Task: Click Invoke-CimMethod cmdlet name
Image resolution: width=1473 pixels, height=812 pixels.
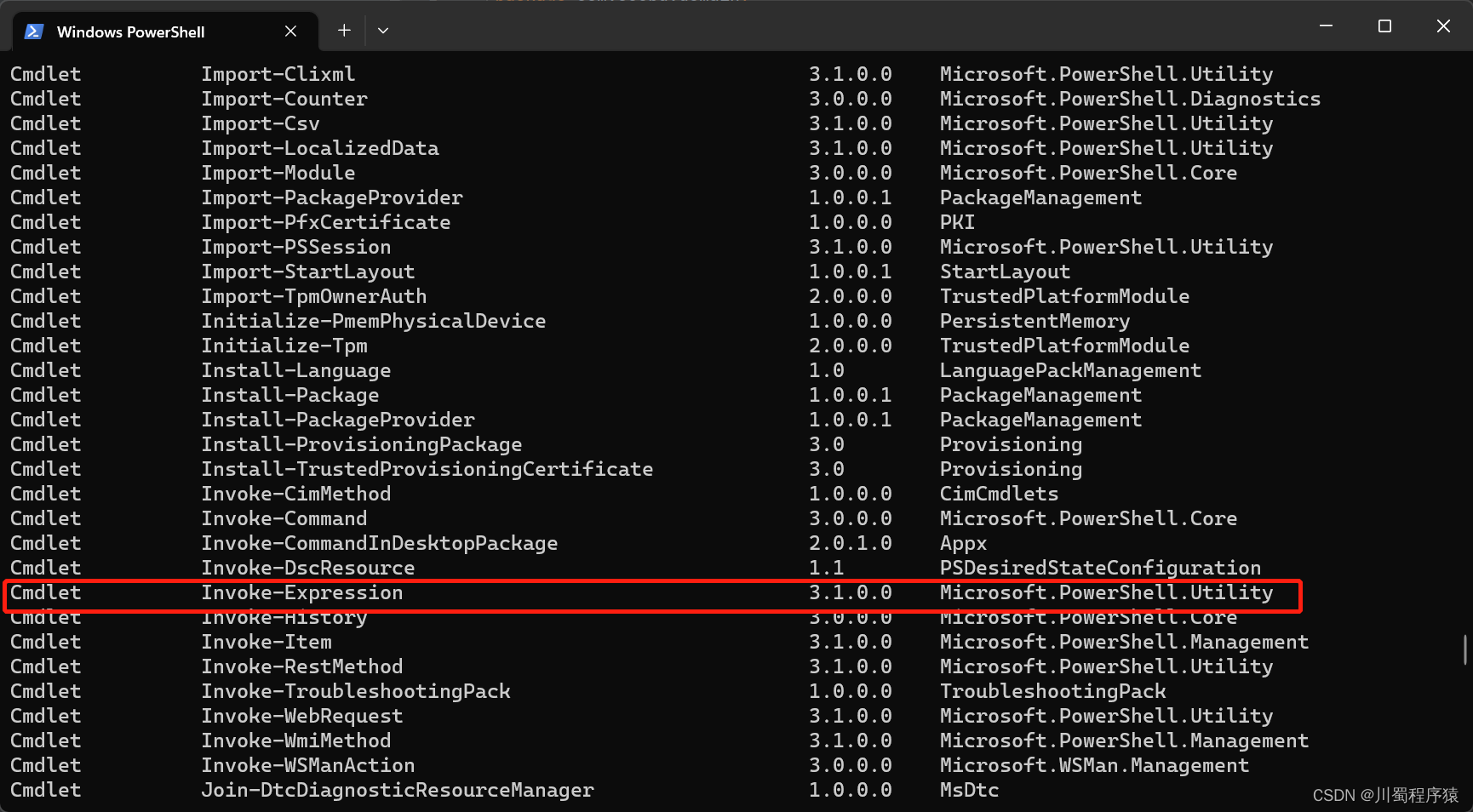Action: (296, 494)
